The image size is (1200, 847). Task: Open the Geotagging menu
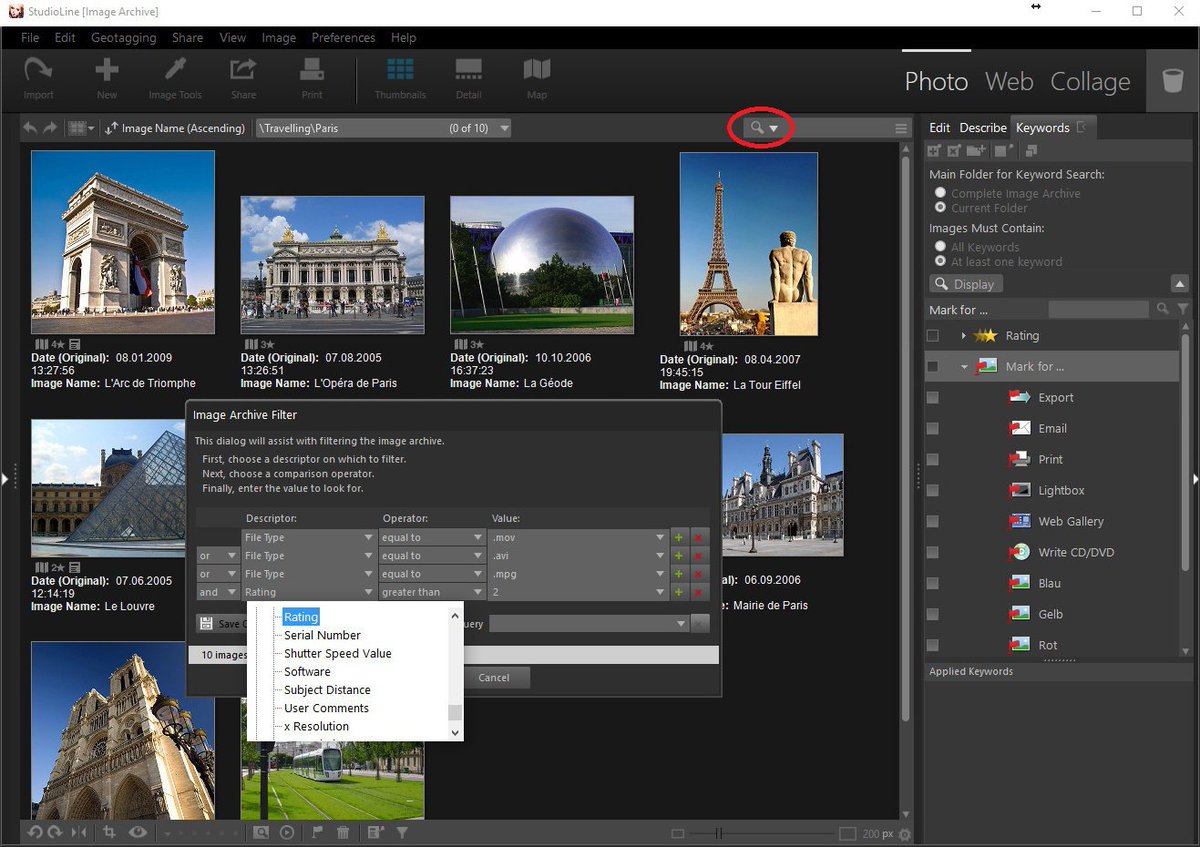click(123, 38)
